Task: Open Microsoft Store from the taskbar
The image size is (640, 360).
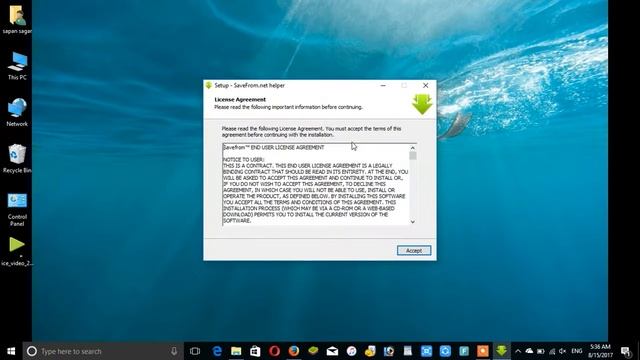Action: tap(255, 351)
